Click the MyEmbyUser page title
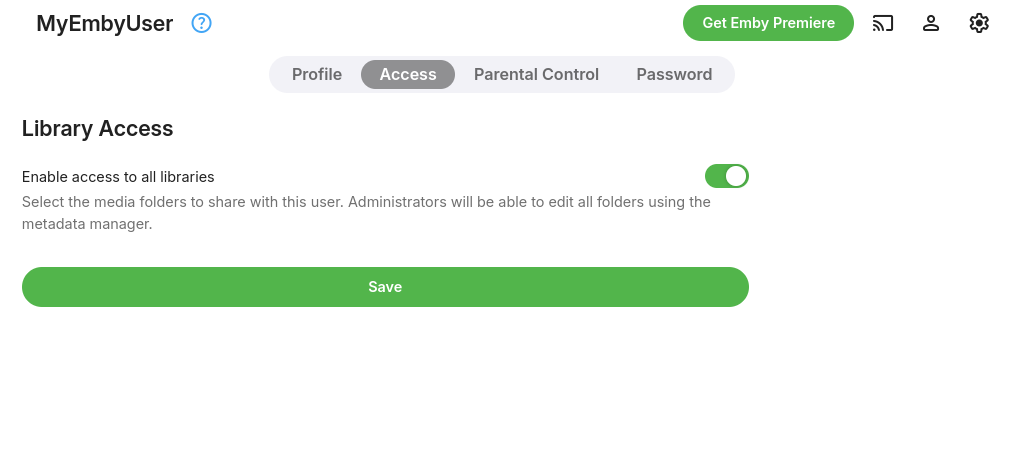 (x=105, y=24)
